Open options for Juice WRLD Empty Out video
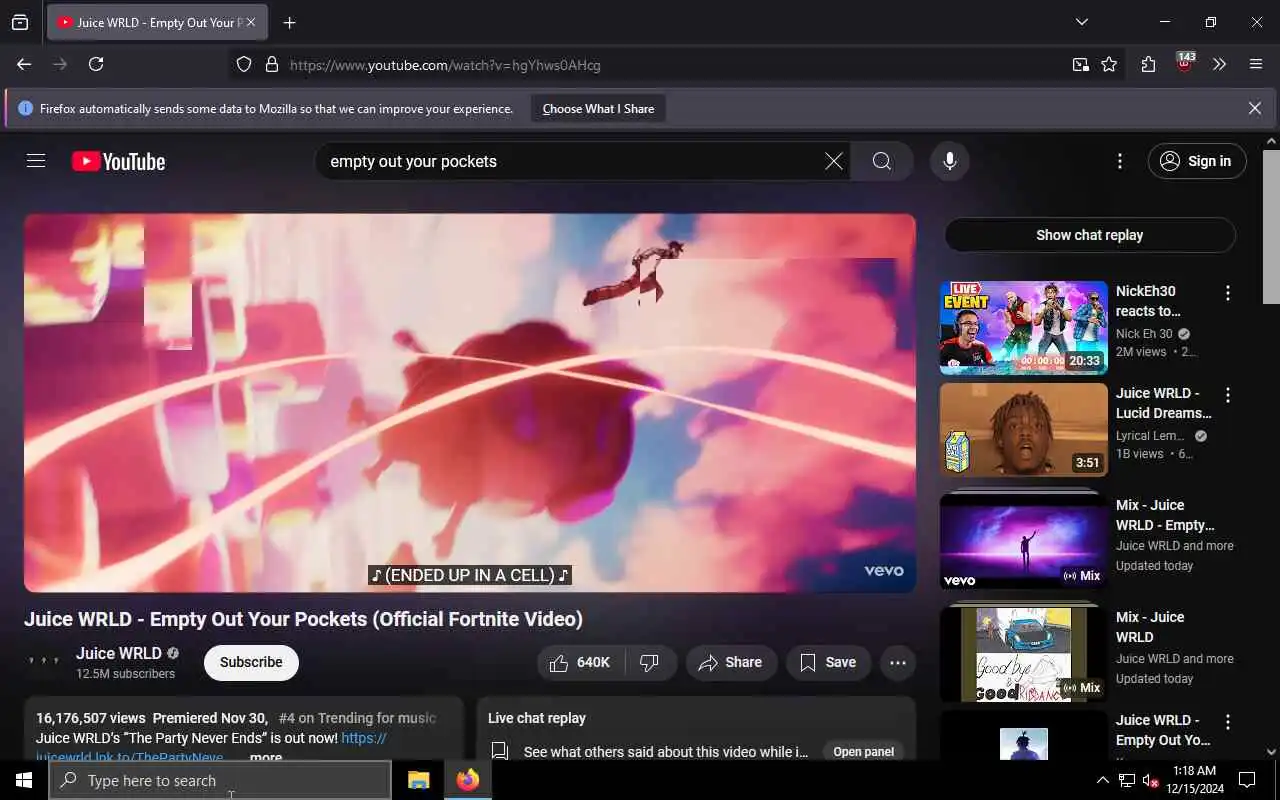This screenshot has width=1280, height=800. click(1227, 722)
